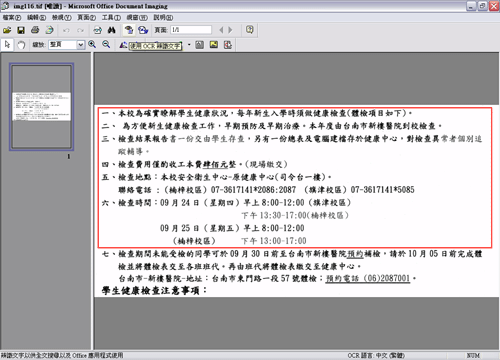Click the 頁面 page number field showing 1/1
This screenshot has width=500, height=360.
[x=191, y=30]
